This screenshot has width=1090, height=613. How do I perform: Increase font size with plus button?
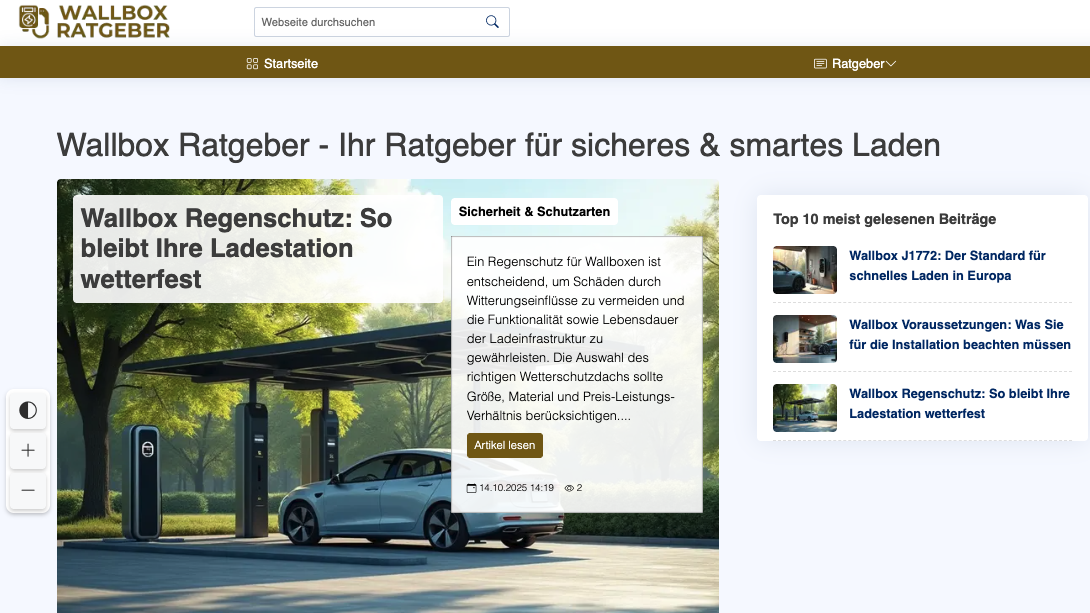click(28, 450)
